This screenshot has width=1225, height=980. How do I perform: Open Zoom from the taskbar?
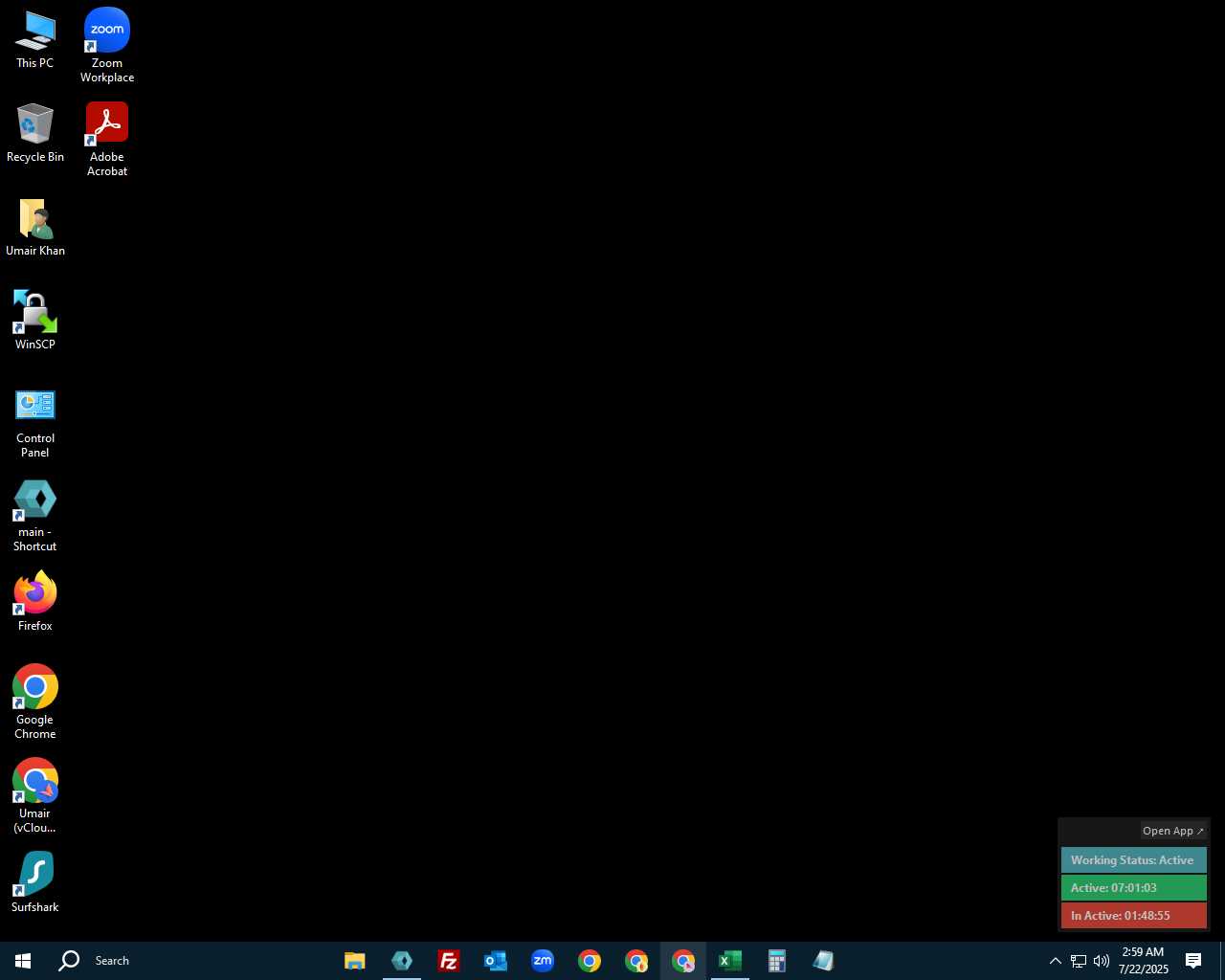click(x=543, y=961)
